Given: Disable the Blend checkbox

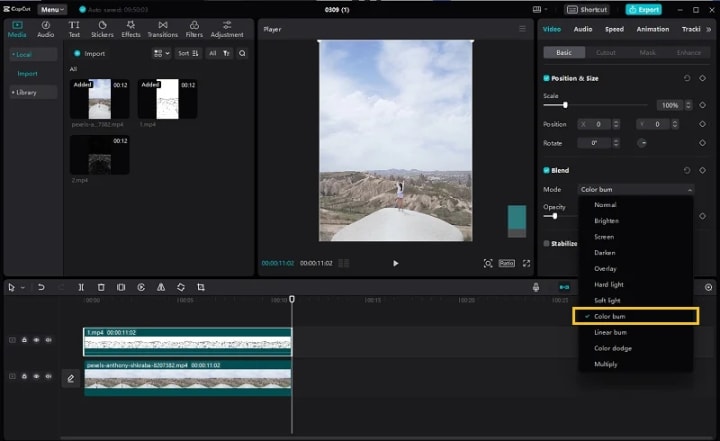Looking at the screenshot, I should pos(547,170).
